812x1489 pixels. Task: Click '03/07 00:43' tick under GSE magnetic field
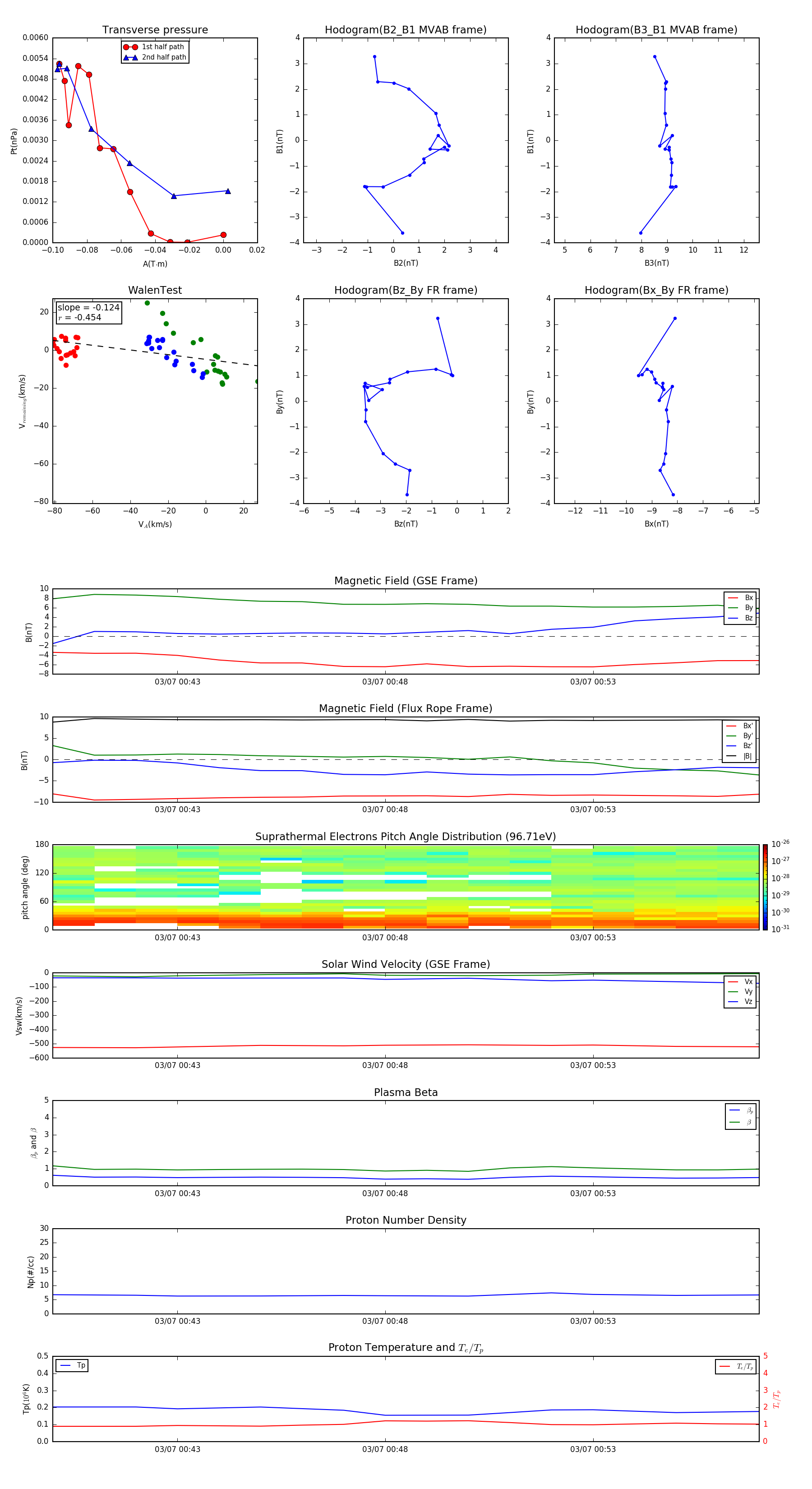point(177,681)
